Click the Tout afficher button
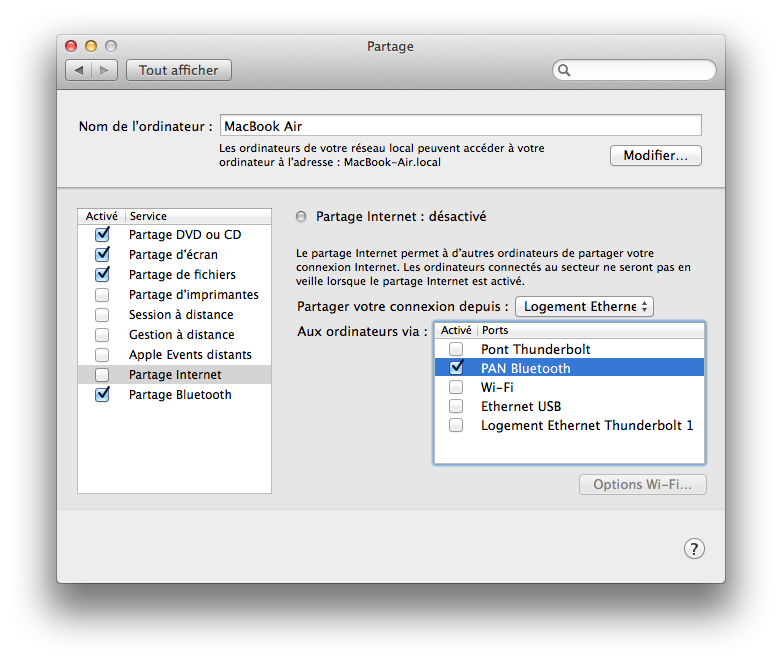Image resolution: width=782 pixels, height=662 pixels. [179, 70]
